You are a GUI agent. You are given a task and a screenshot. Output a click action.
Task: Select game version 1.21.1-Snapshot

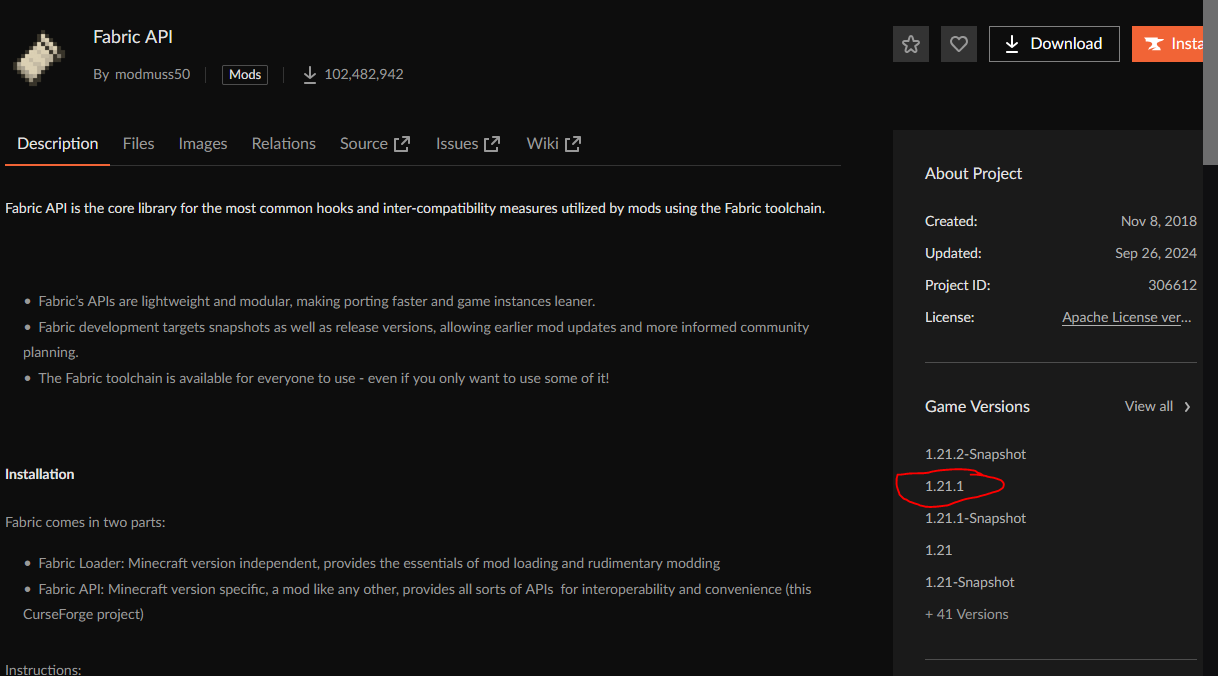[x=975, y=518]
